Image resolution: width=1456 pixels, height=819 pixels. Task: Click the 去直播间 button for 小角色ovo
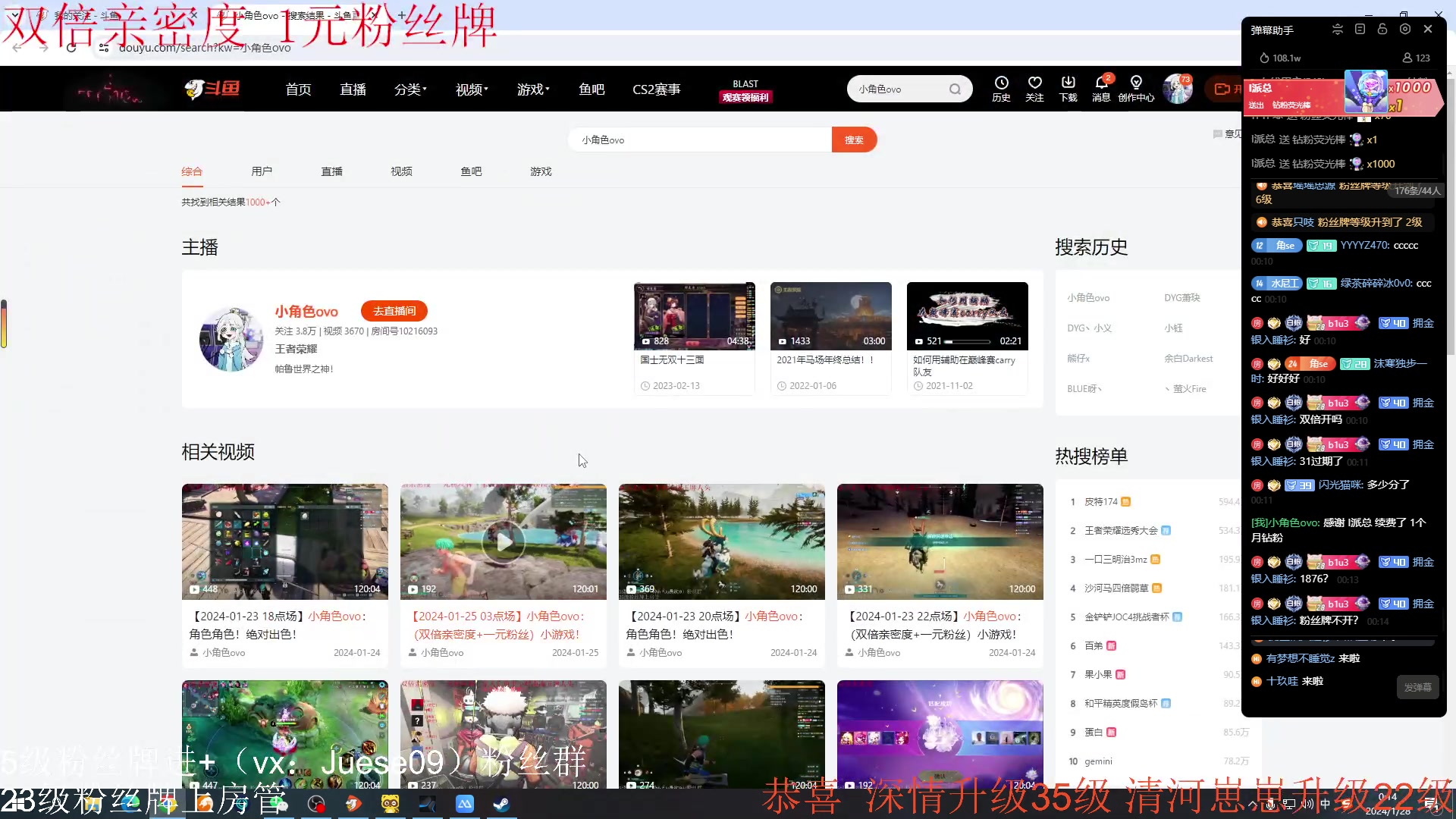(394, 311)
